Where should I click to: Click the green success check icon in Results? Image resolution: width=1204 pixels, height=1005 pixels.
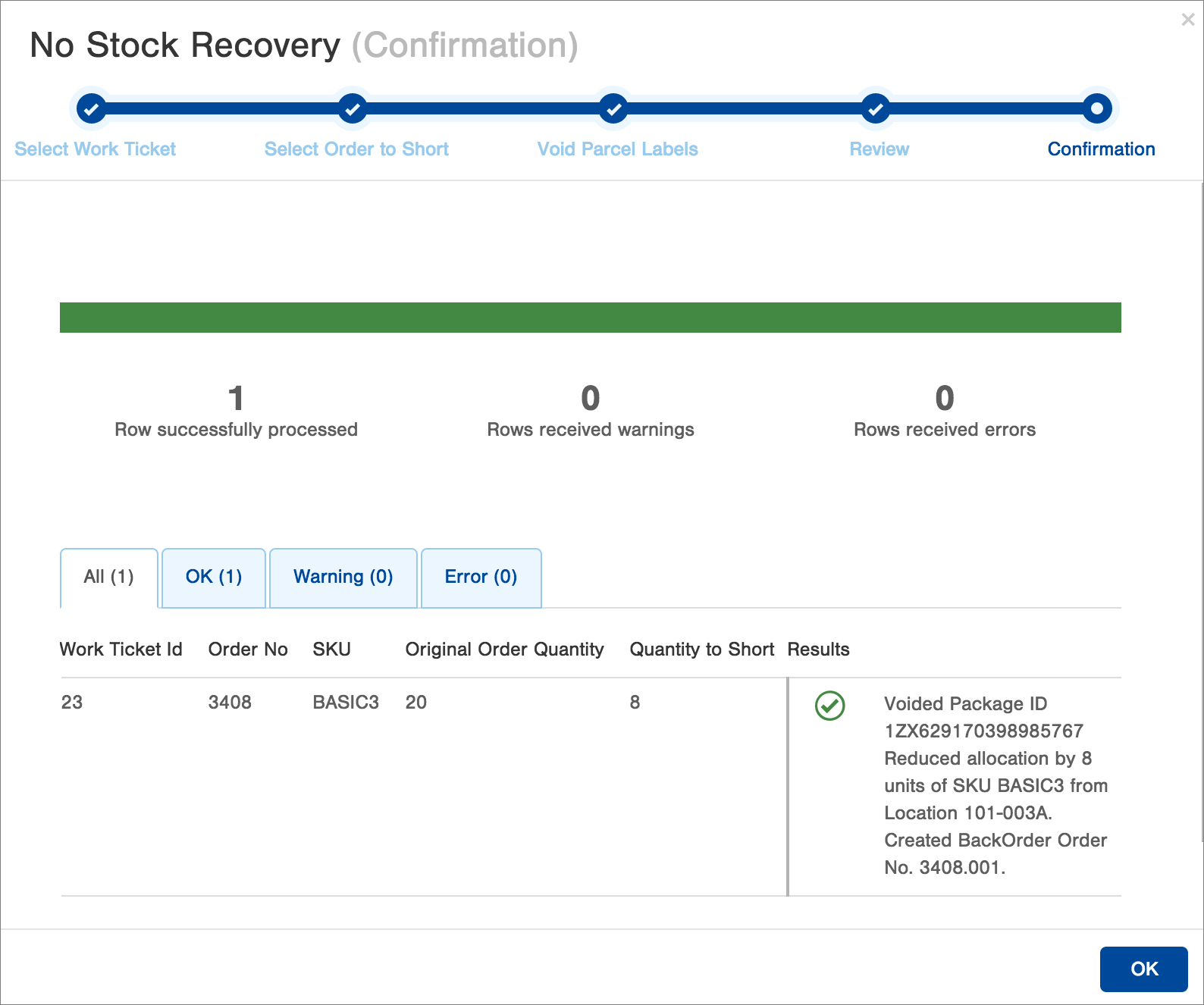(830, 706)
